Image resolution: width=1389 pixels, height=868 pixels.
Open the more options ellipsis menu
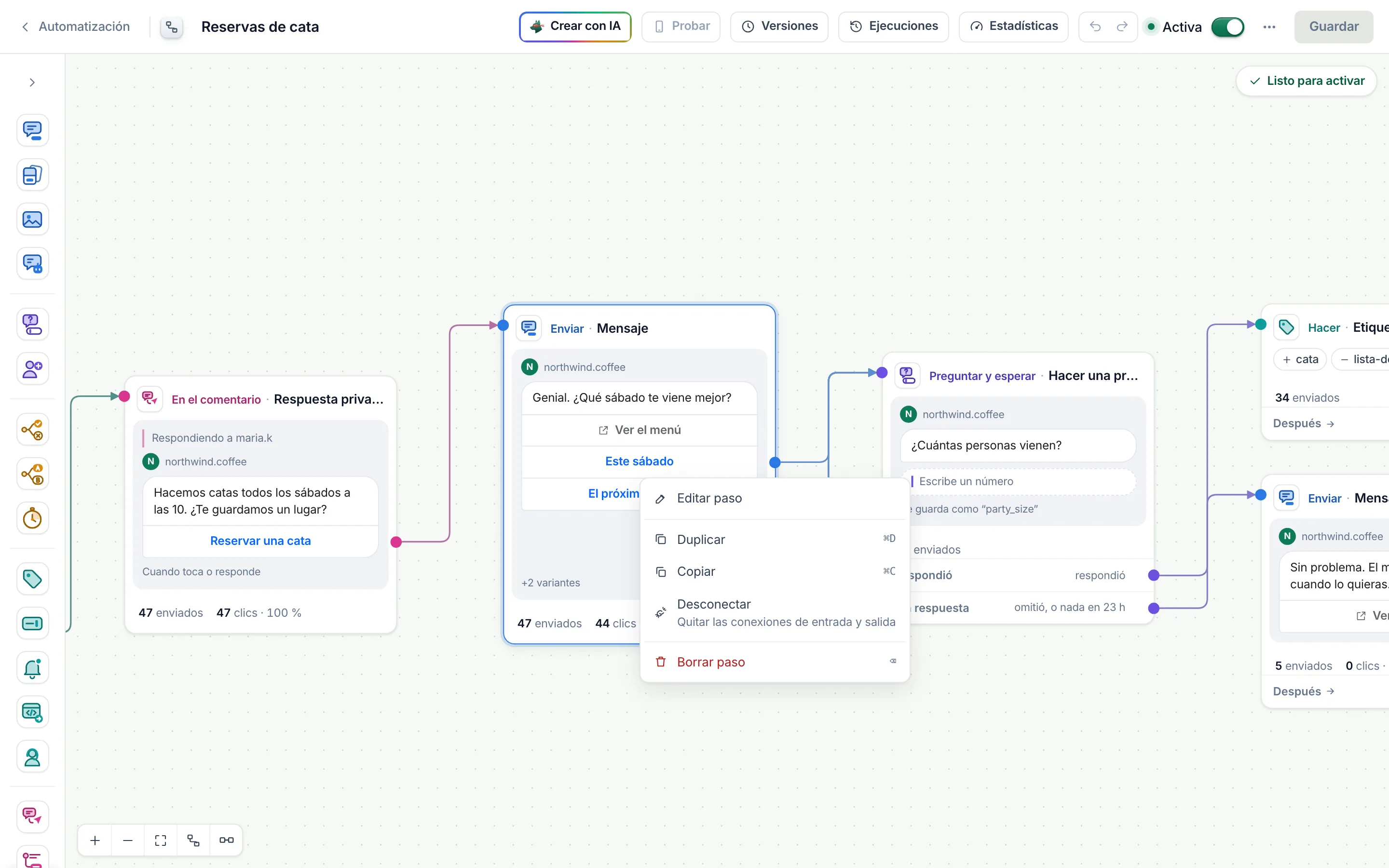[1269, 27]
